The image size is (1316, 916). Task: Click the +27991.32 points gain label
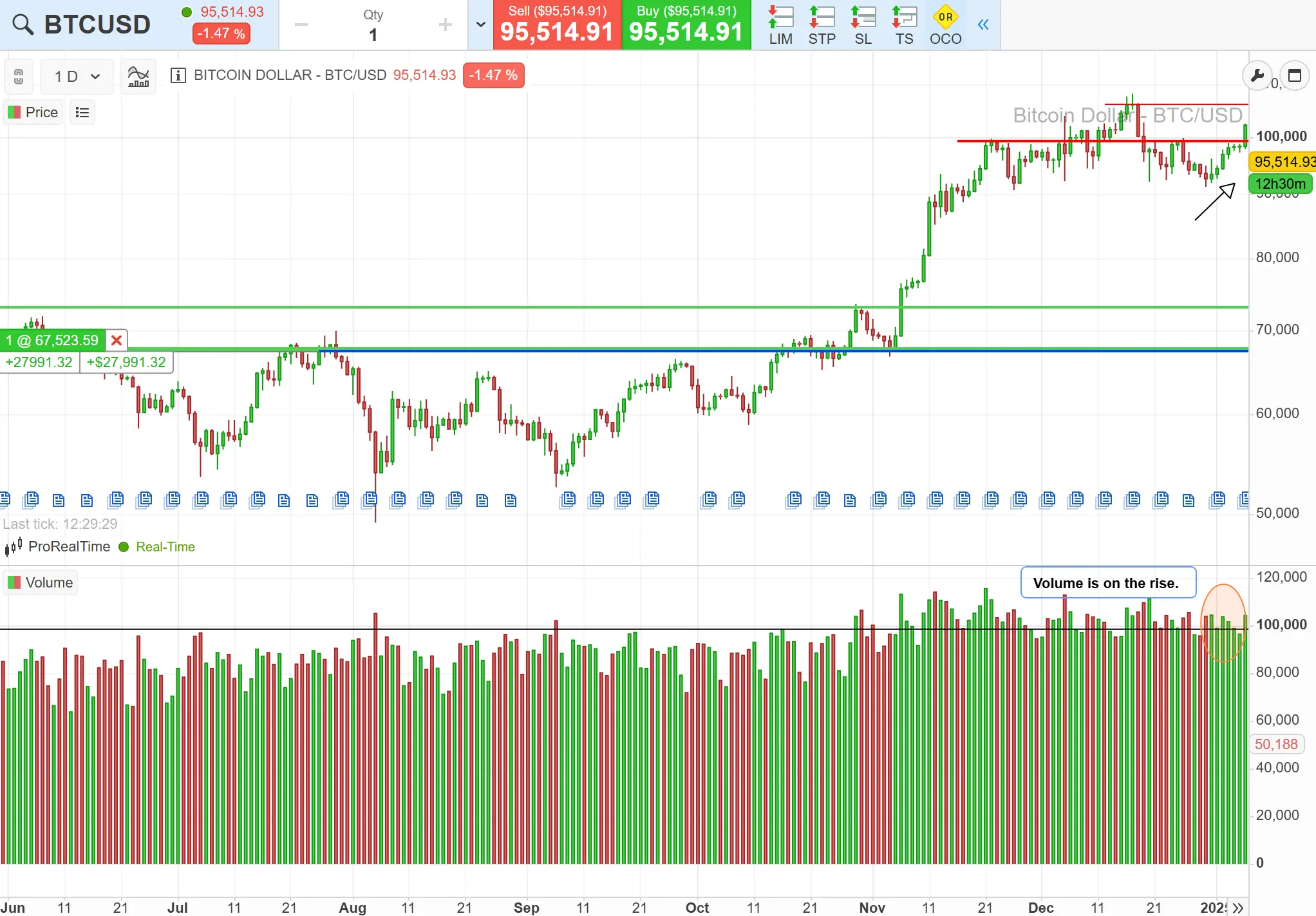pos(39,362)
